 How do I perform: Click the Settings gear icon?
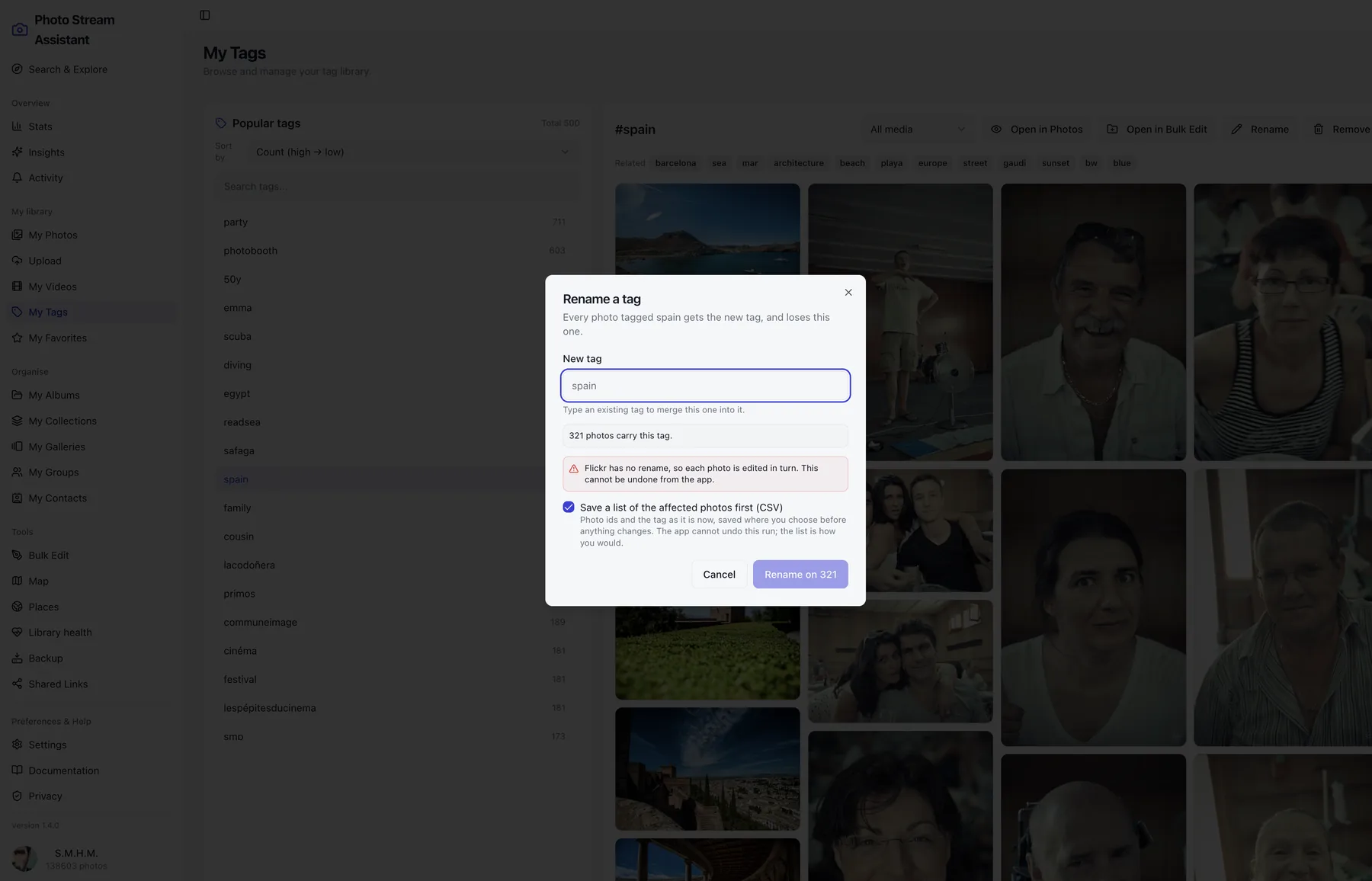[x=17, y=745]
